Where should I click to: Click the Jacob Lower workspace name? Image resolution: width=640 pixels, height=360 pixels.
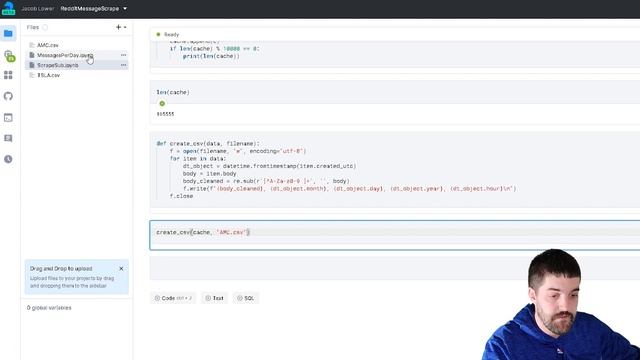click(38, 9)
